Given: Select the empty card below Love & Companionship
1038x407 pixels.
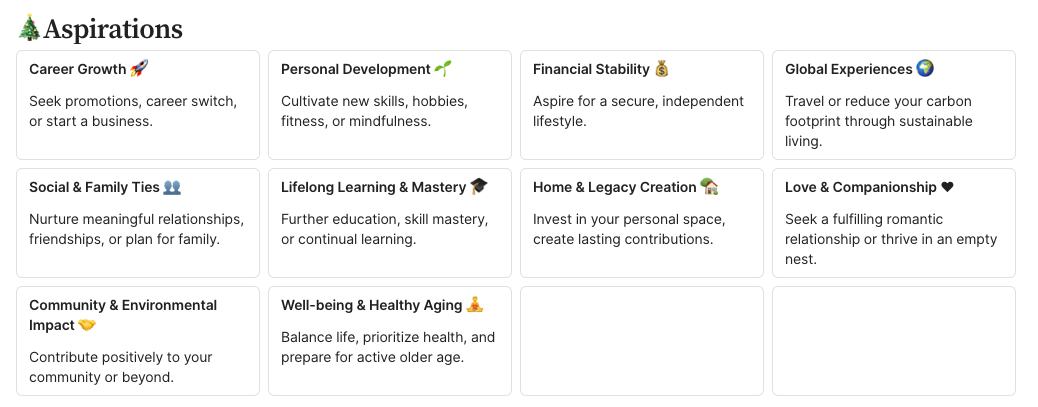Looking at the screenshot, I should [893, 341].
